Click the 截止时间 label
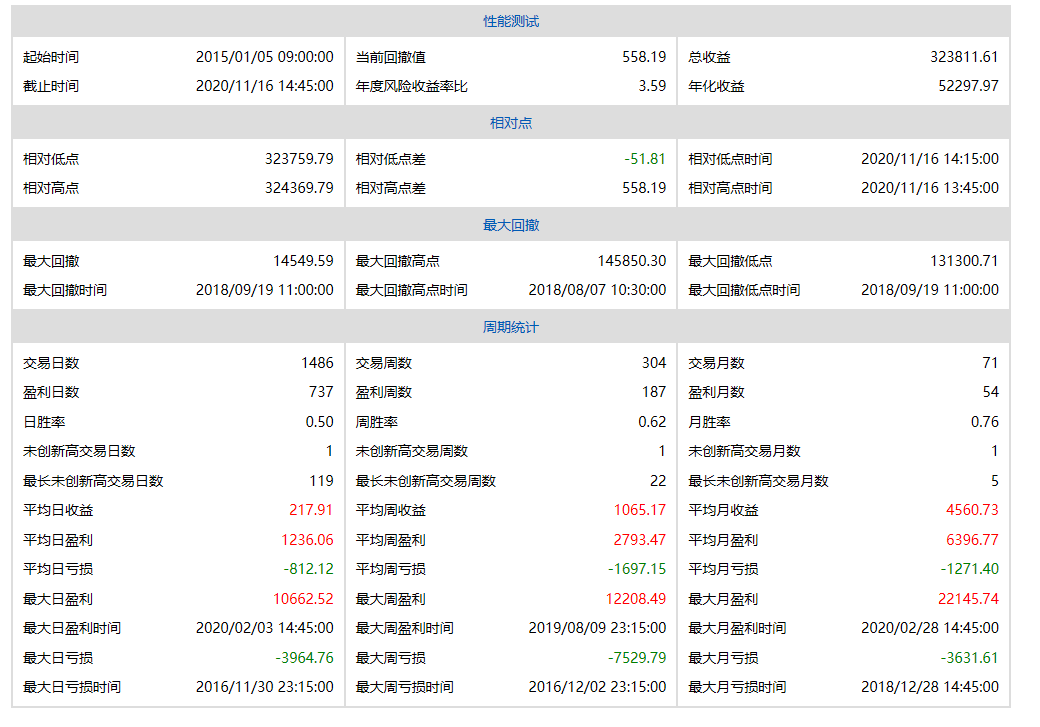The image size is (1040, 727). (x=51, y=86)
